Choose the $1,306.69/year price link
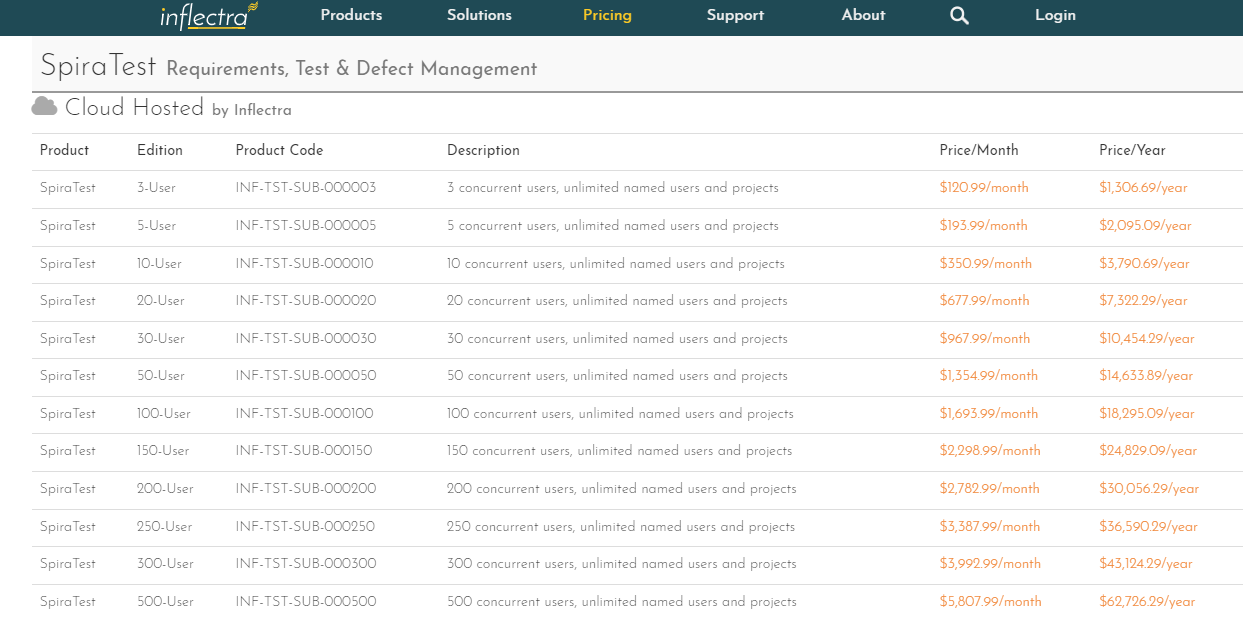 coord(1143,188)
